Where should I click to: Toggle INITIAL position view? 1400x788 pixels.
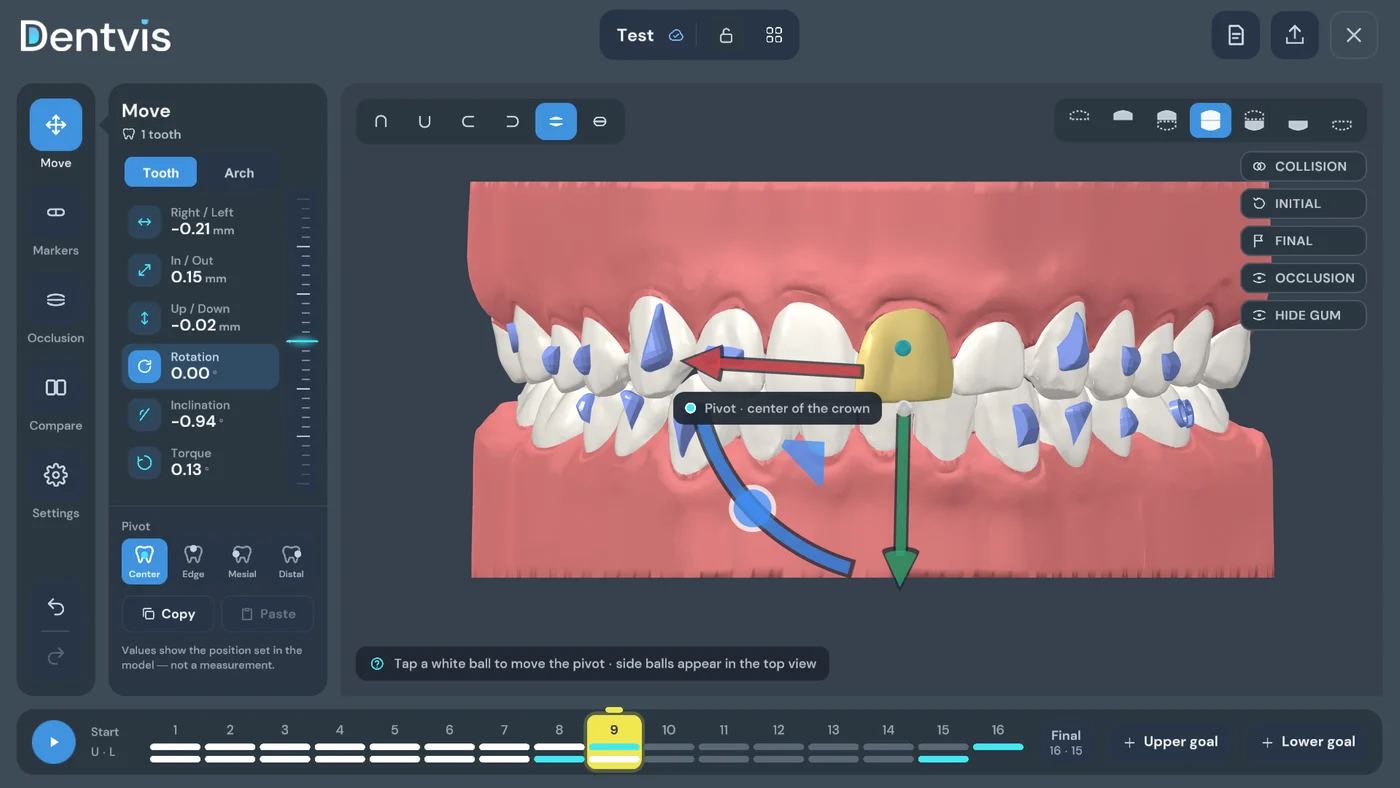click(x=1303, y=203)
